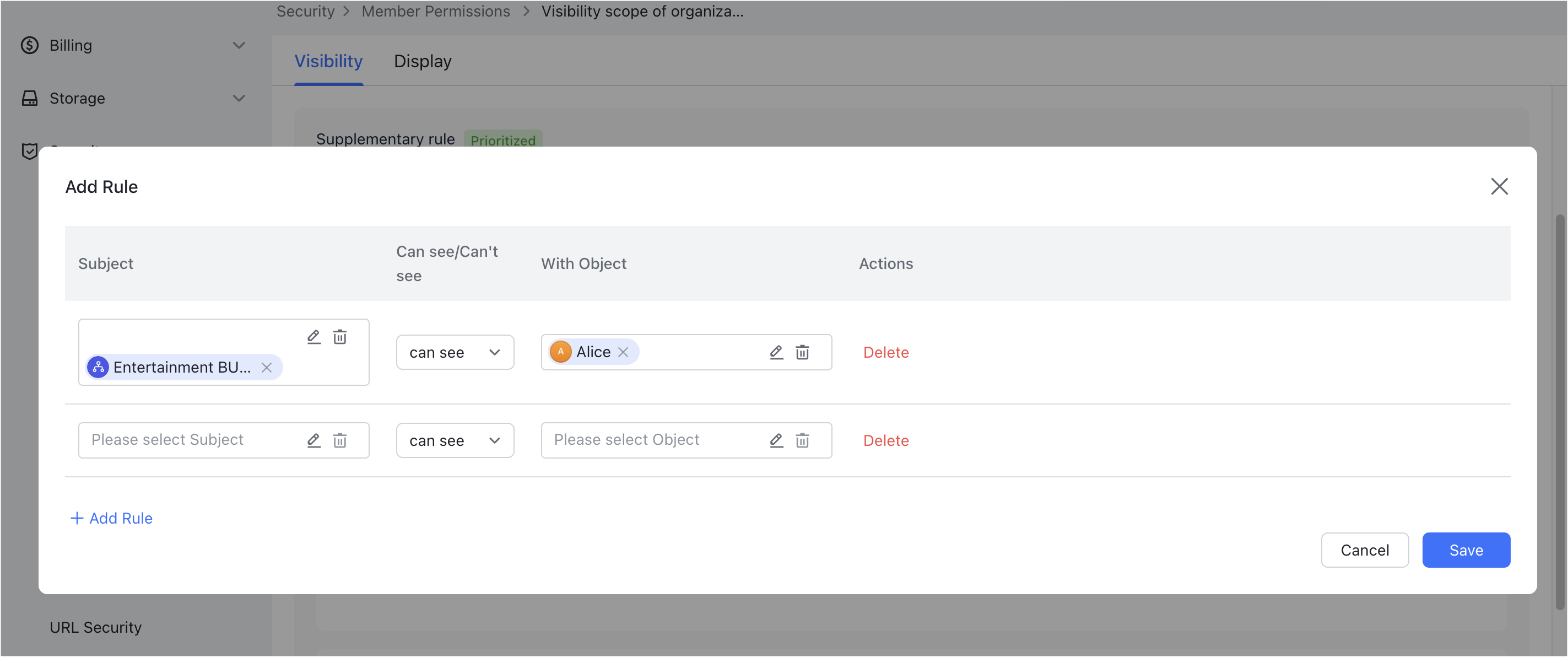Remove the Alice tag

[623, 352]
